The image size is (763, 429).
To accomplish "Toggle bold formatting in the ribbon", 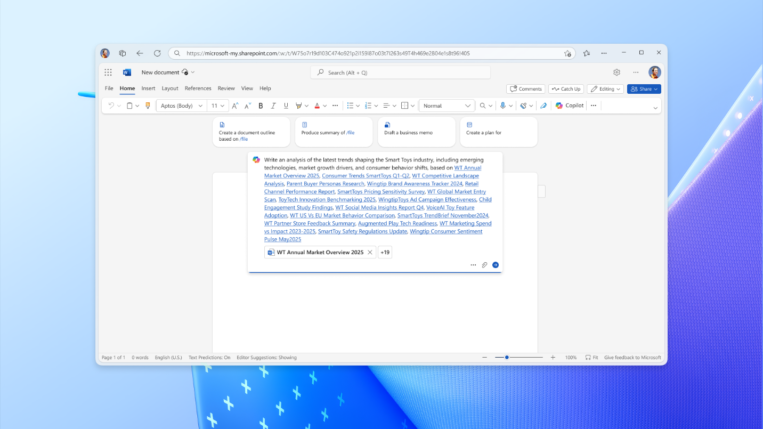I will point(261,105).
